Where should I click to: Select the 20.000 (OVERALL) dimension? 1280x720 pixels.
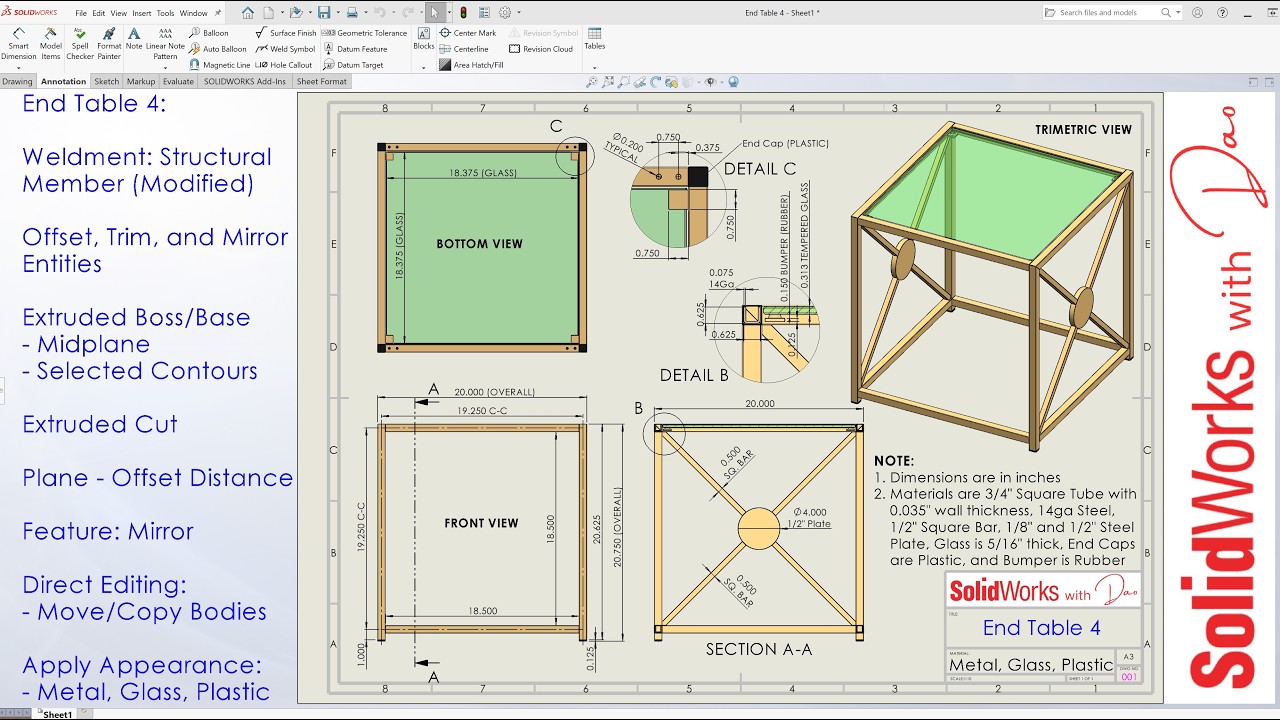[x=496, y=392]
